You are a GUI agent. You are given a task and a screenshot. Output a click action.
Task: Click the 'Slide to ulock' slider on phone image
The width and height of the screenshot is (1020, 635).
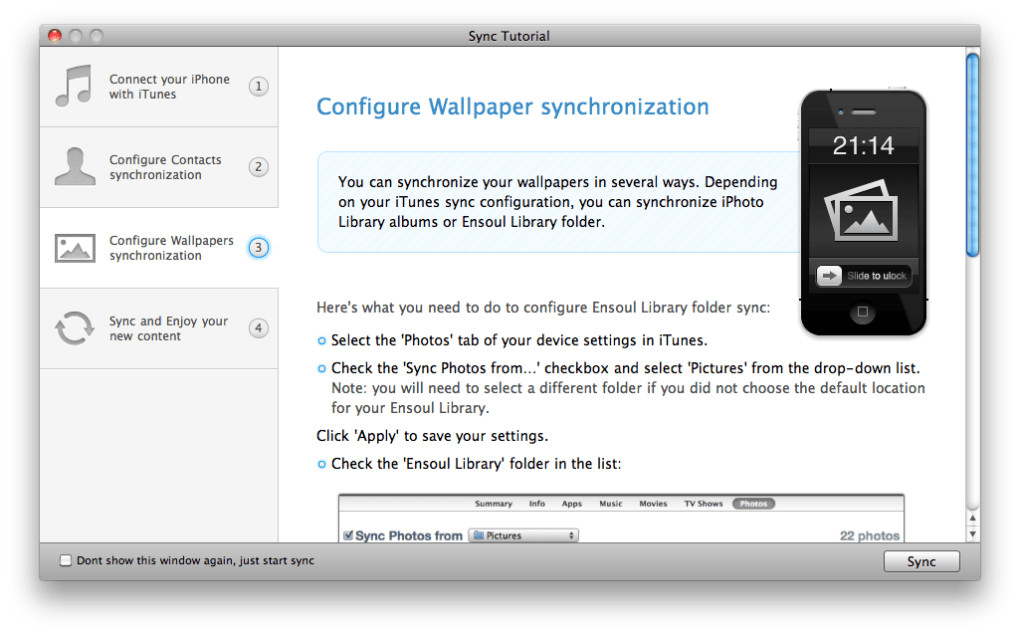tap(863, 276)
